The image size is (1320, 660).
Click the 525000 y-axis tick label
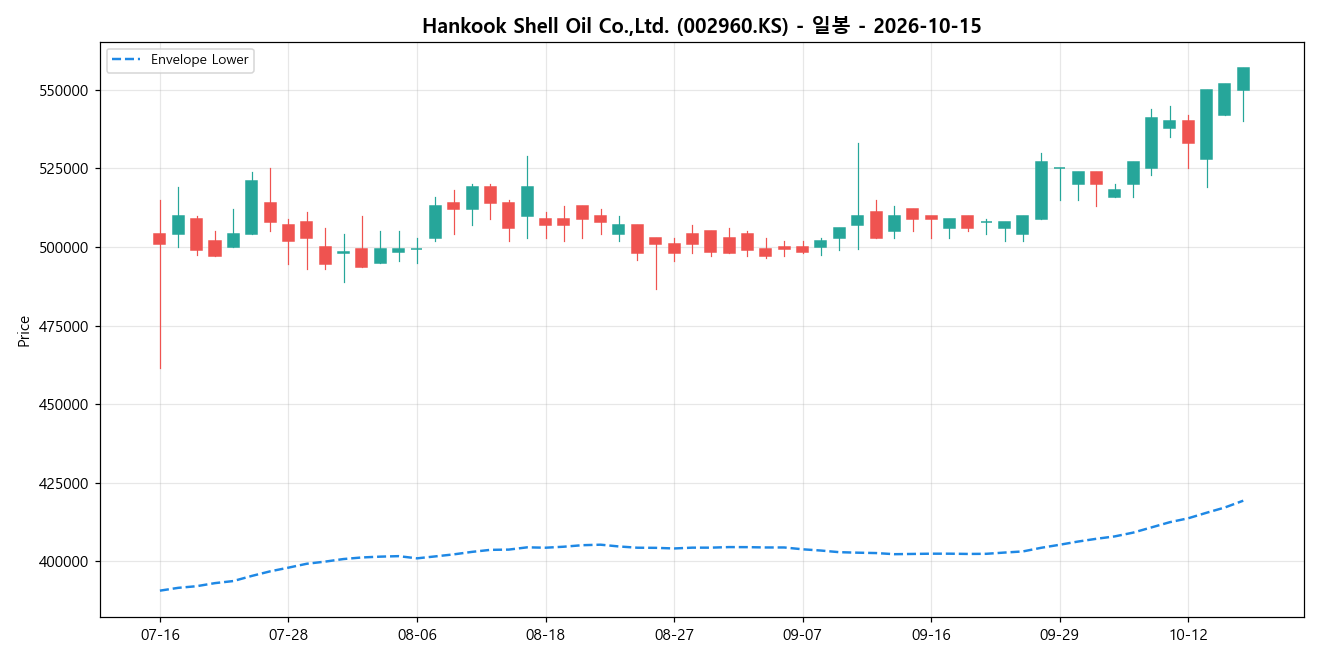[x=66, y=169]
